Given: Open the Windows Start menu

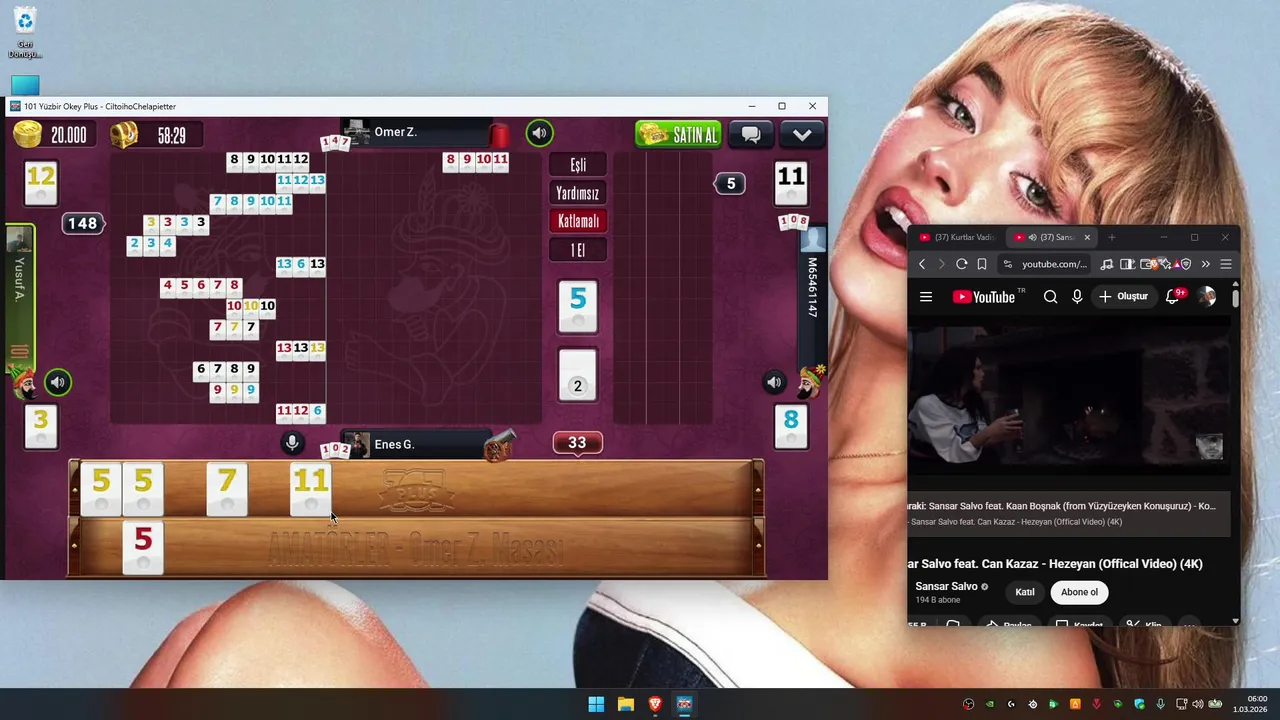Looking at the screenshot, I should coord(596,704).
